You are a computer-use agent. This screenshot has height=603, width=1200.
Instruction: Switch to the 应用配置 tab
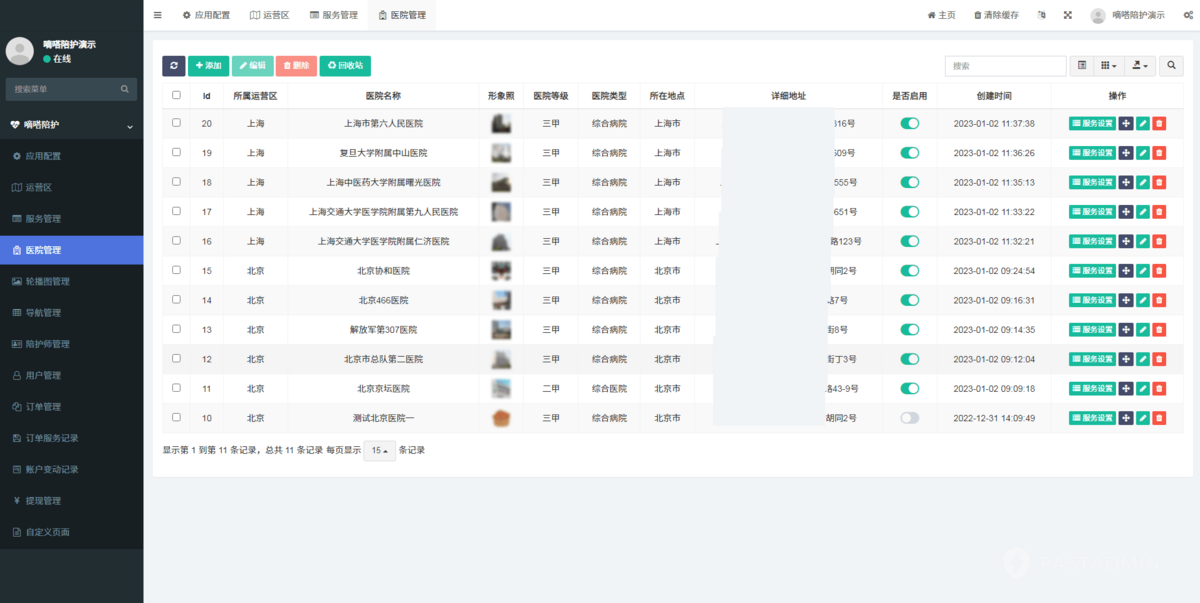point(206,15)
